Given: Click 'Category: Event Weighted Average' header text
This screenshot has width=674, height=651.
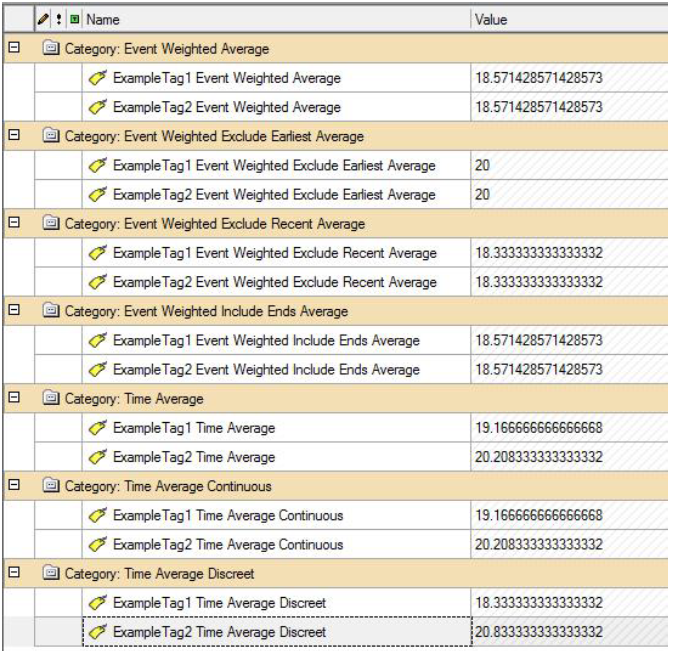Looking at the screenshot, I should click(167, 49).
